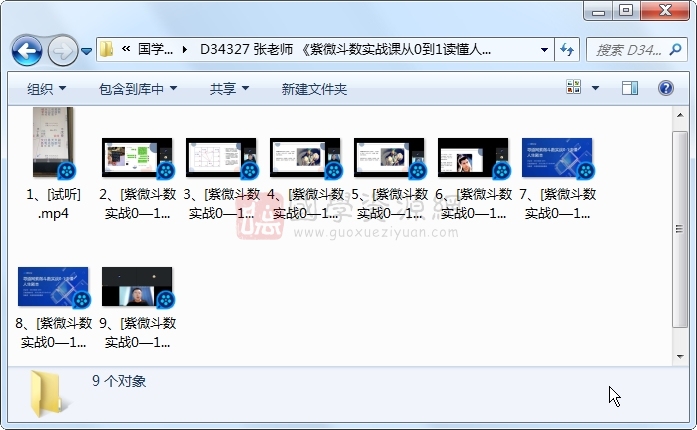Open recent locations dropdown next to Forward
This screenshot has width=697, height=430.
[87, 52]
